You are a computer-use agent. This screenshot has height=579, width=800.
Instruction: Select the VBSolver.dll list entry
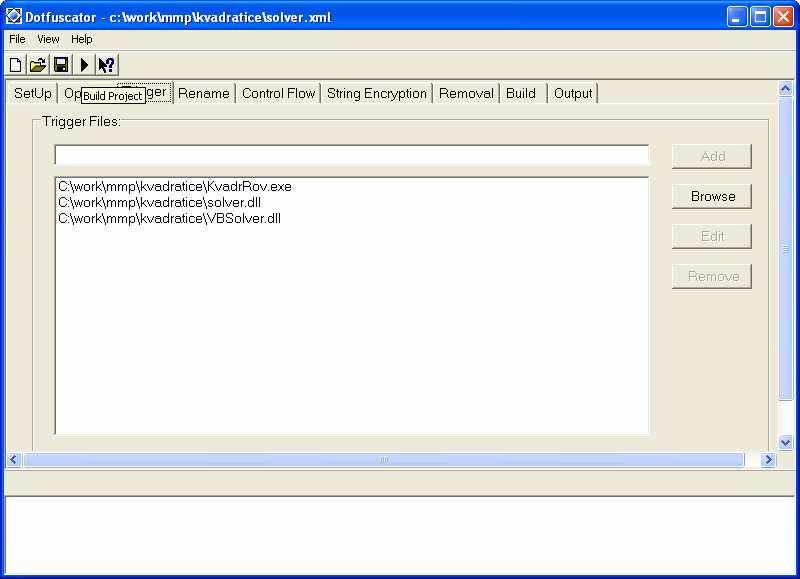[169, 218]
